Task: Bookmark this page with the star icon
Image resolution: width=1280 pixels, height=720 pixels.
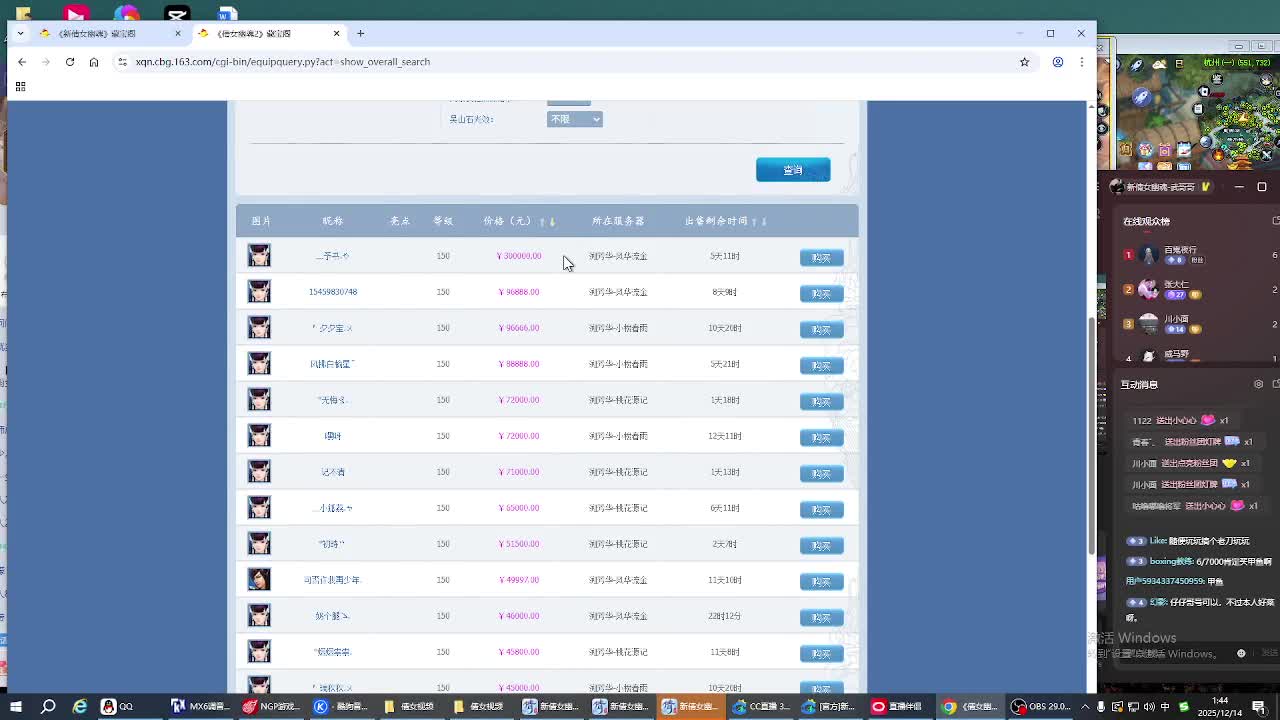Action: click(x=1024, y=62)
